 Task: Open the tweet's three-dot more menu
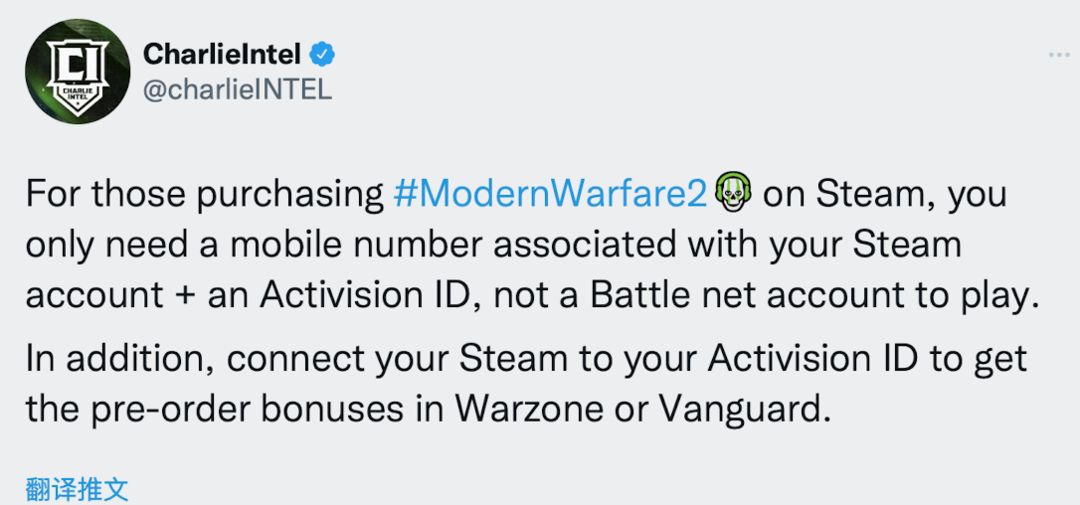pyautogui.click(x=1059, y=55)
